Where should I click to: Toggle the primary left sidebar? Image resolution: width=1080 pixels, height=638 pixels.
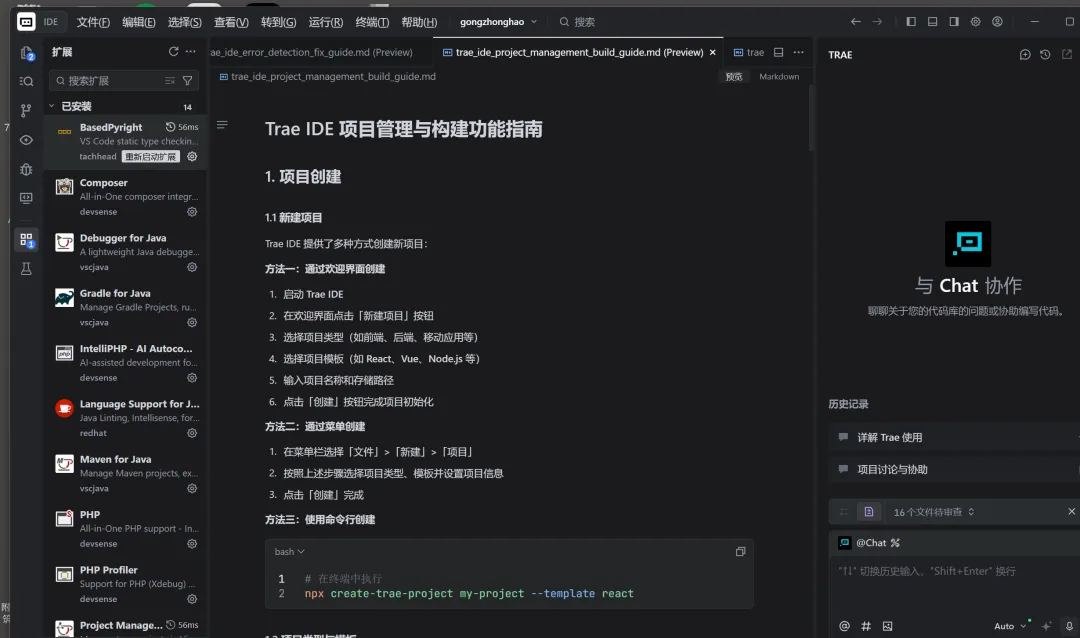(x=911, y=22)
